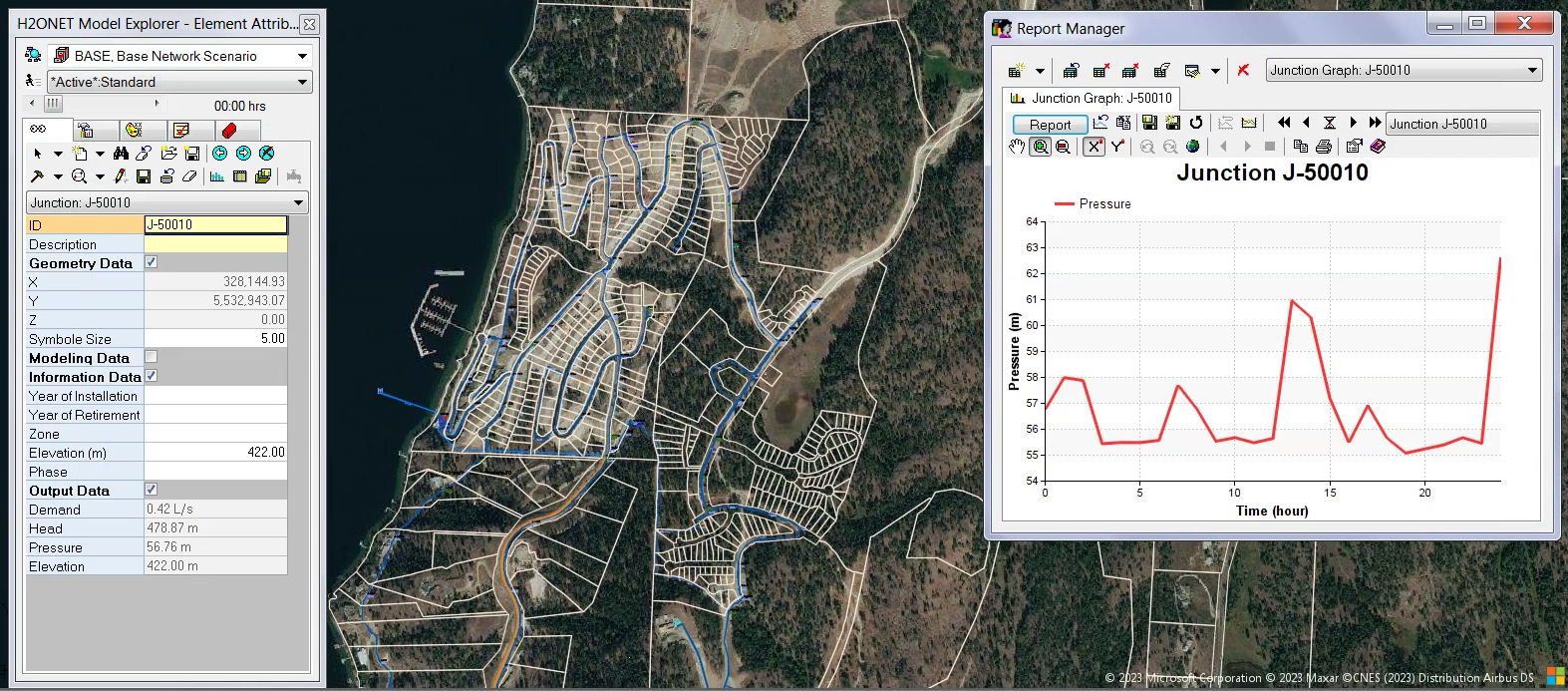
Task: Step back with the single left arrow
Action: (1306, 123)
